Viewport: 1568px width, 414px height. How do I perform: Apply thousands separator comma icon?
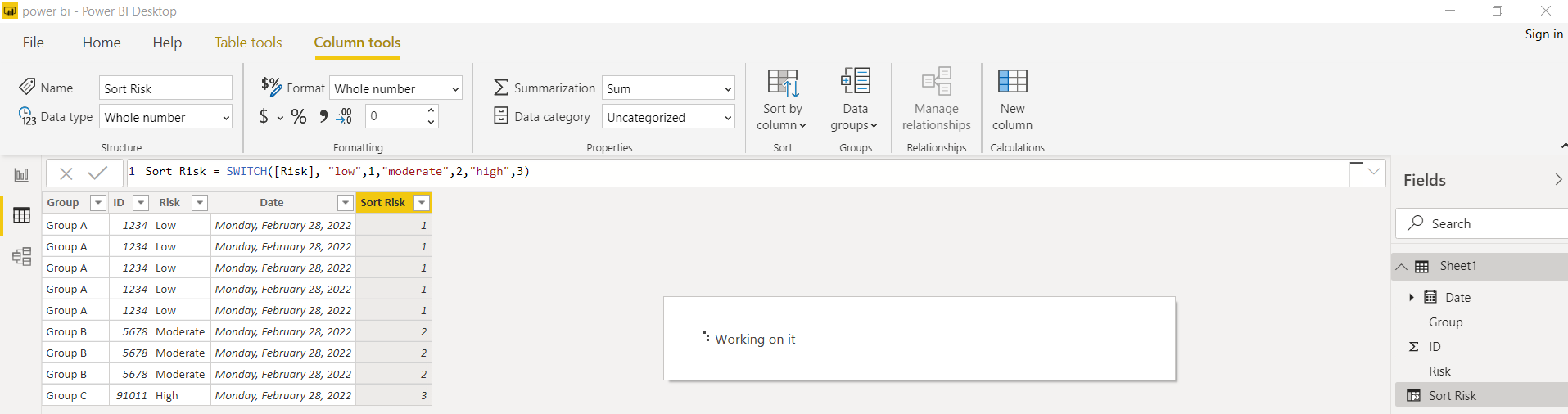[323, 117]
